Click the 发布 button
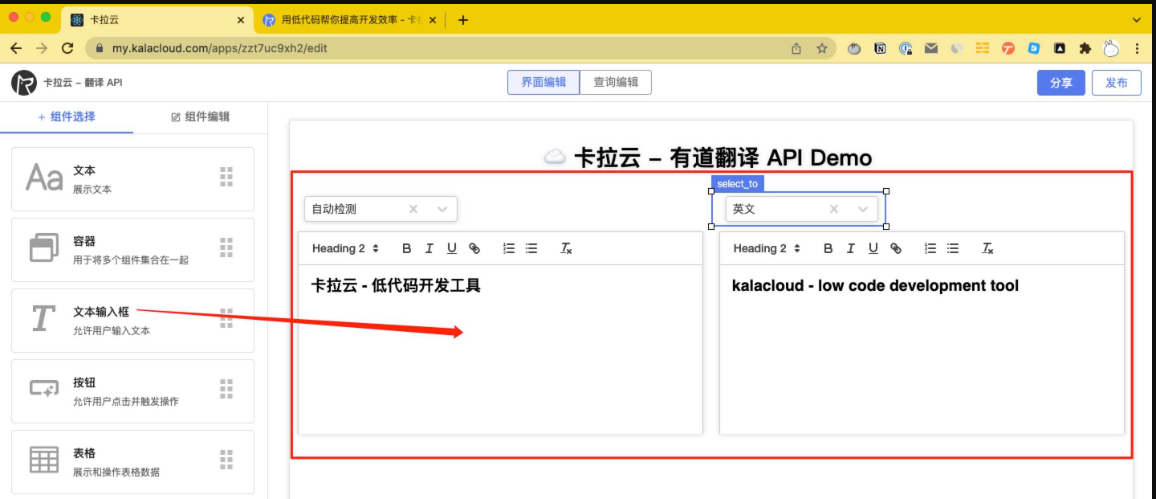 coord(1116,83)
